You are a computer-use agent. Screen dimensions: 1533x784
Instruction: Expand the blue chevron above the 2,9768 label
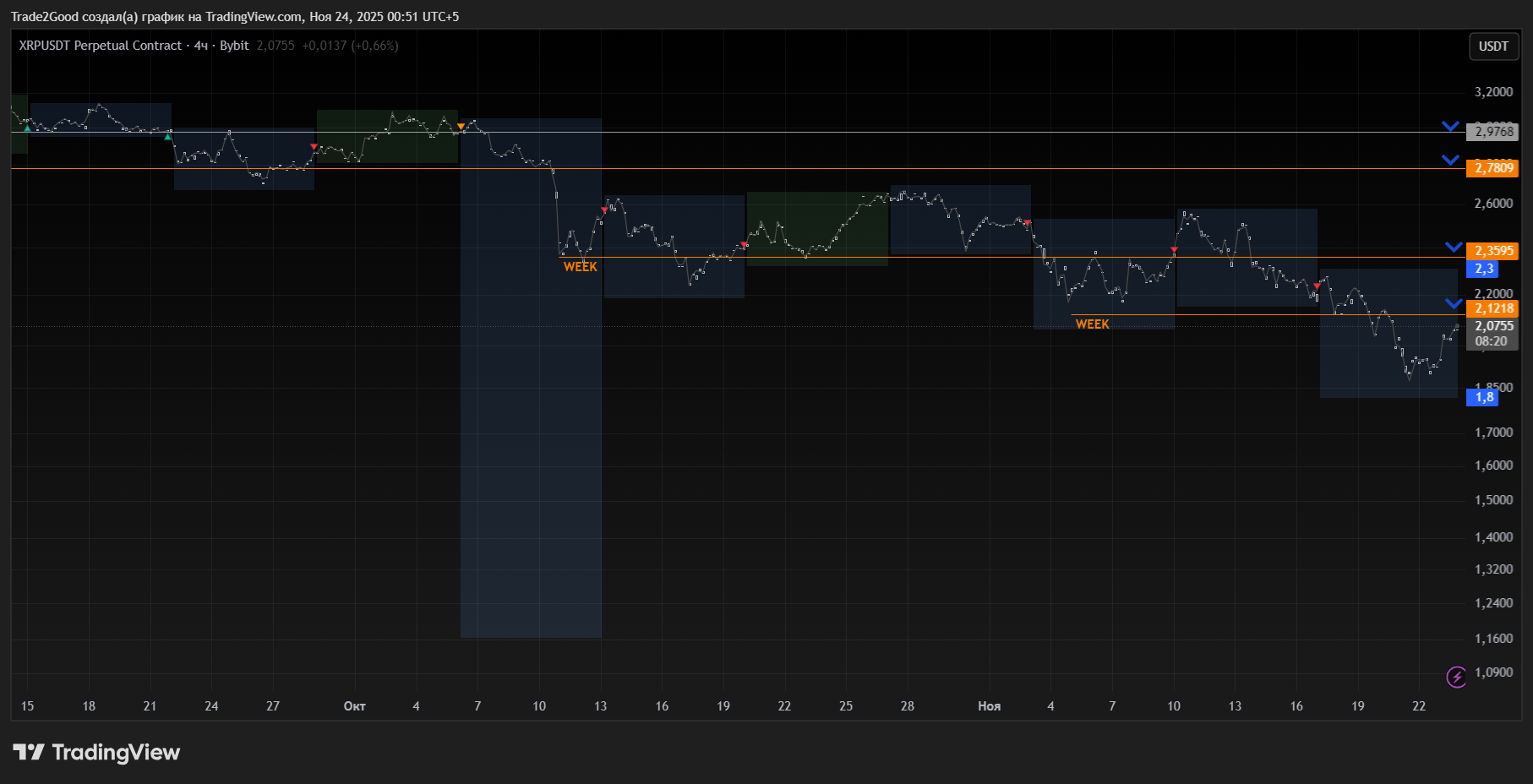pyautogui.click(x=1450, y=127)
